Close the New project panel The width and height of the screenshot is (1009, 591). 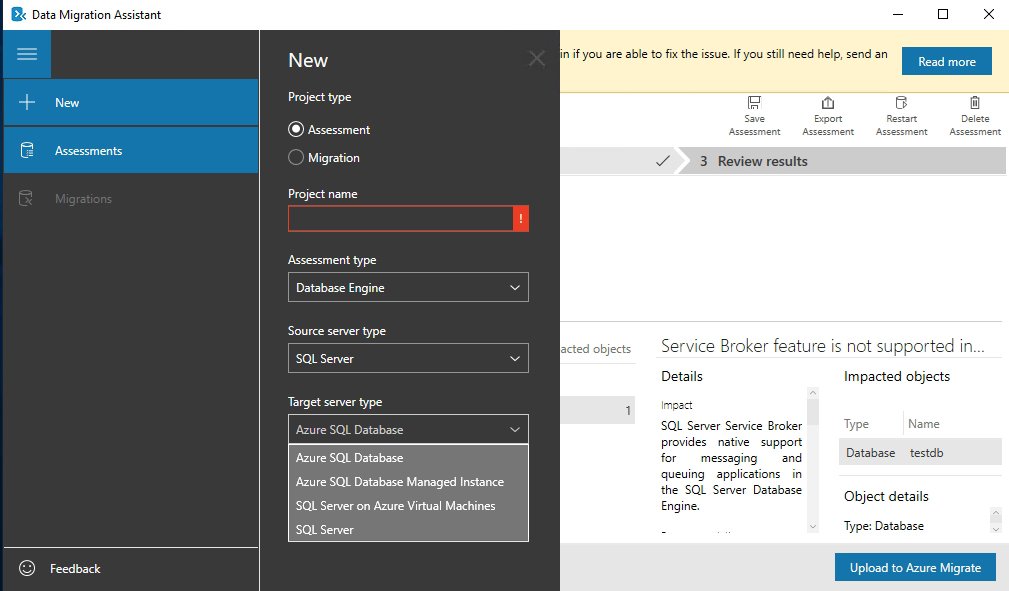(537, 59)
